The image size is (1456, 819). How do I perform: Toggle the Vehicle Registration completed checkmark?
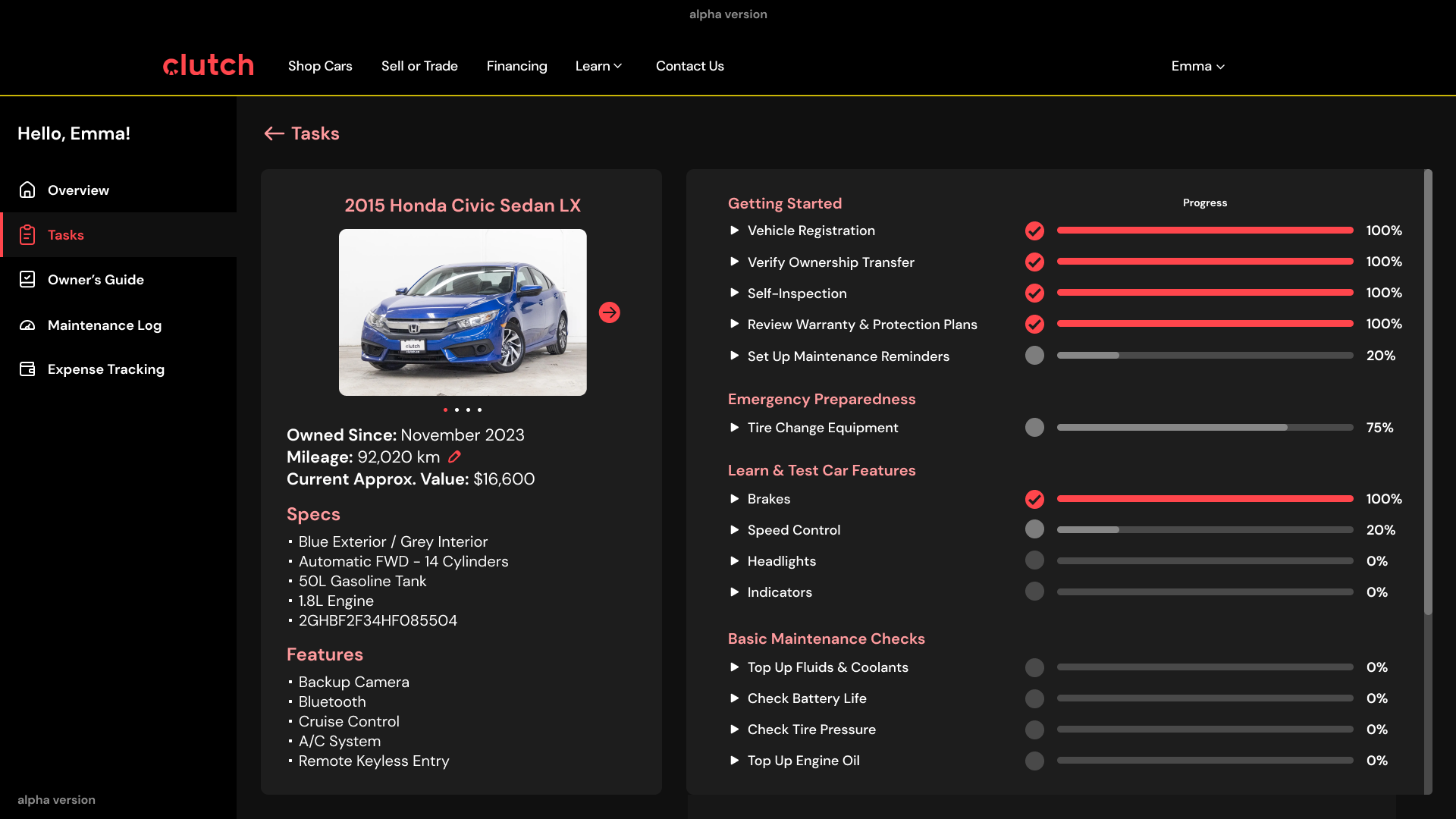click(1034, 231)
